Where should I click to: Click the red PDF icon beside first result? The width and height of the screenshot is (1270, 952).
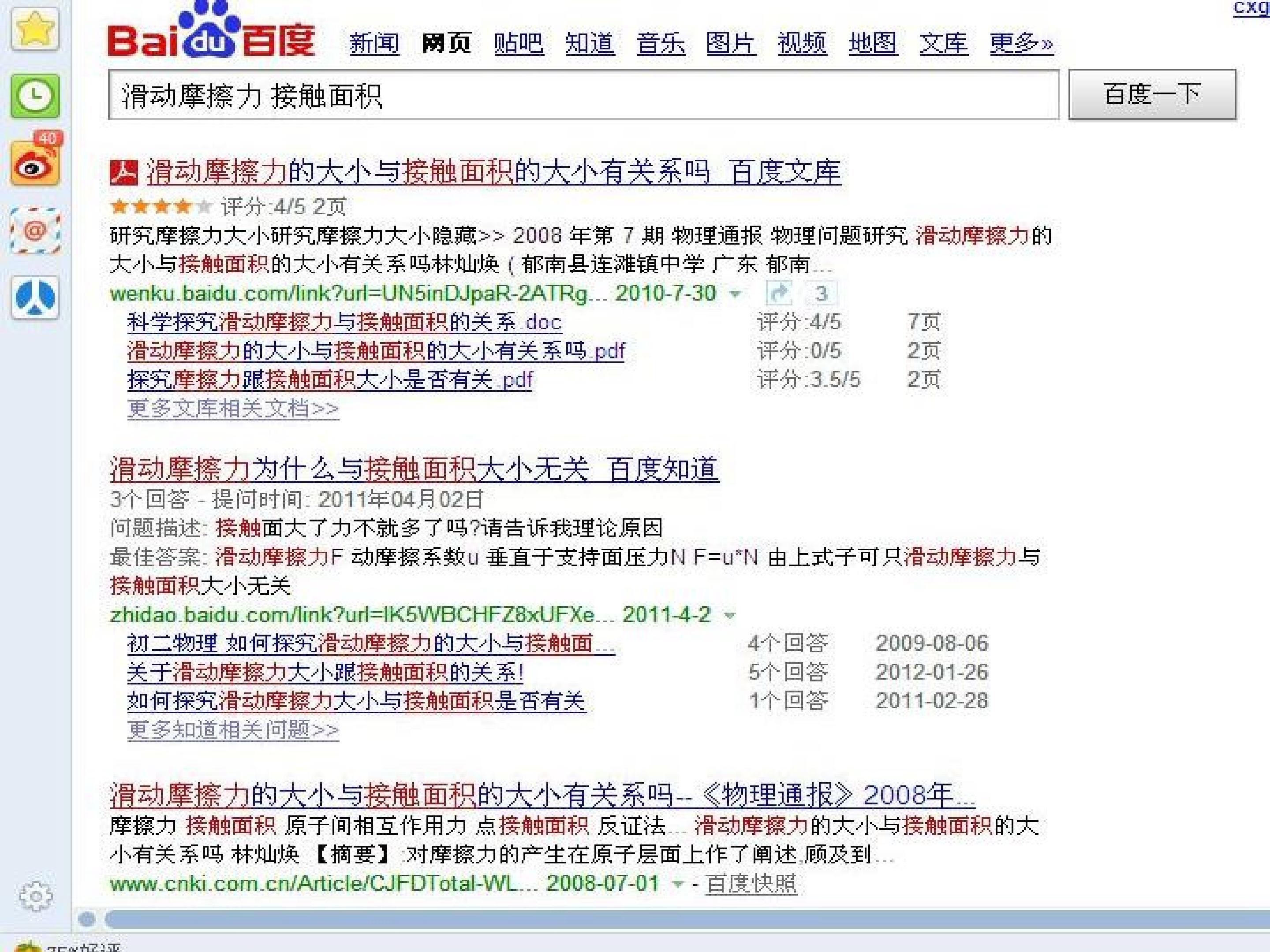point(123,172)
